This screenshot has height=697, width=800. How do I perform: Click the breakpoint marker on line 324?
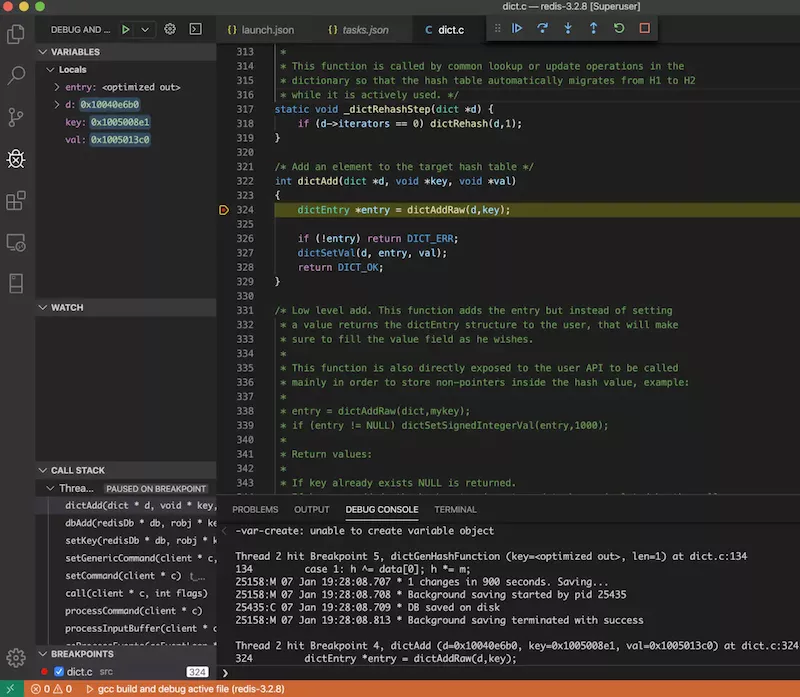pyautogui.click(x=223, y=210)
